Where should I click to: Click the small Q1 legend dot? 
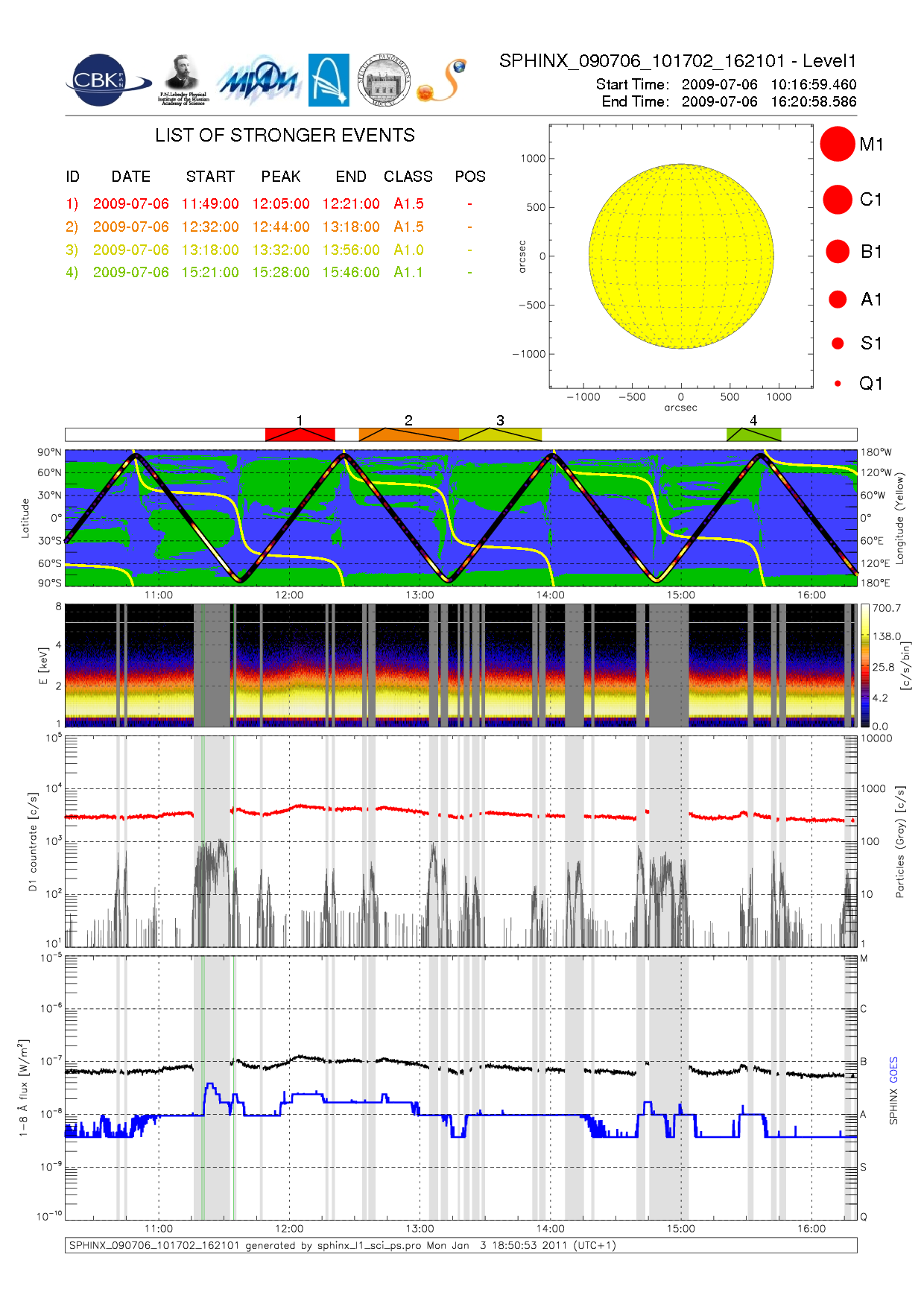click(x=838, y=384)
